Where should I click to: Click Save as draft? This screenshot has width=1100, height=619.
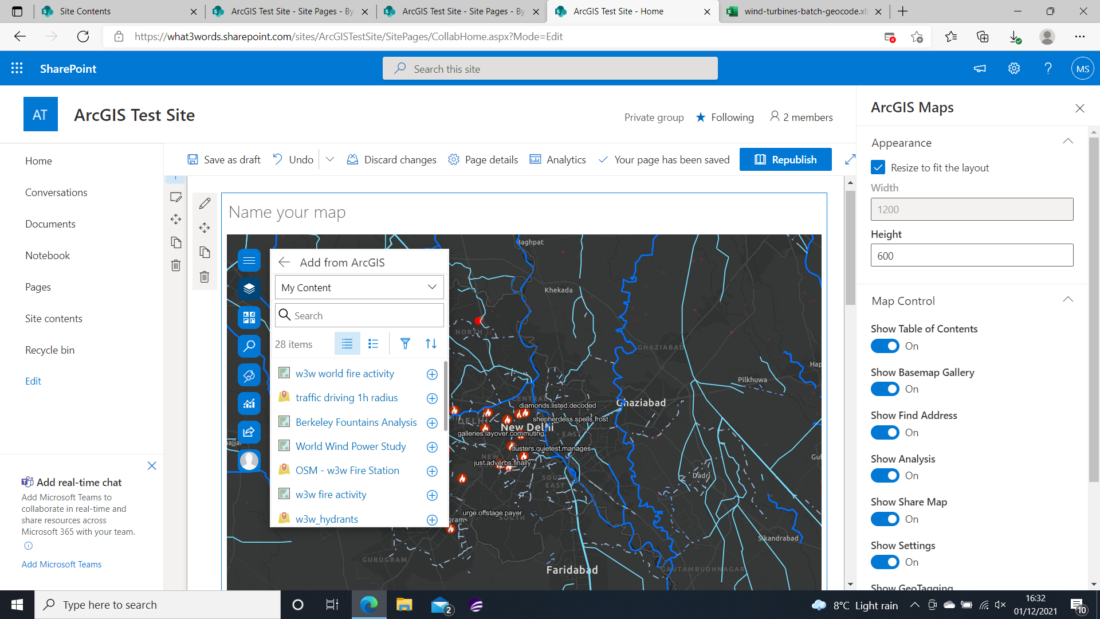(x=224, y=160)
